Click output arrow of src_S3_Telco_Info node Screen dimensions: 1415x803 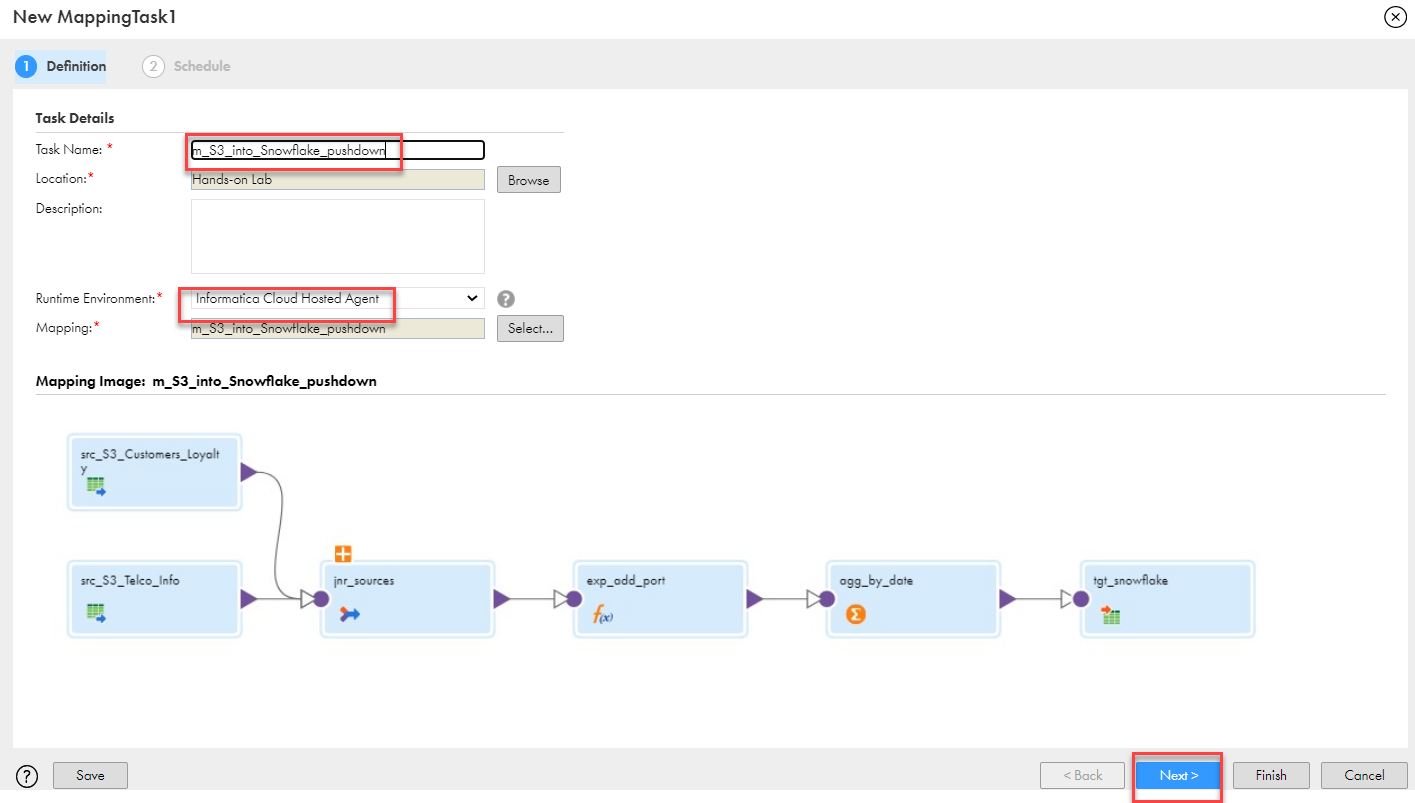249,599
